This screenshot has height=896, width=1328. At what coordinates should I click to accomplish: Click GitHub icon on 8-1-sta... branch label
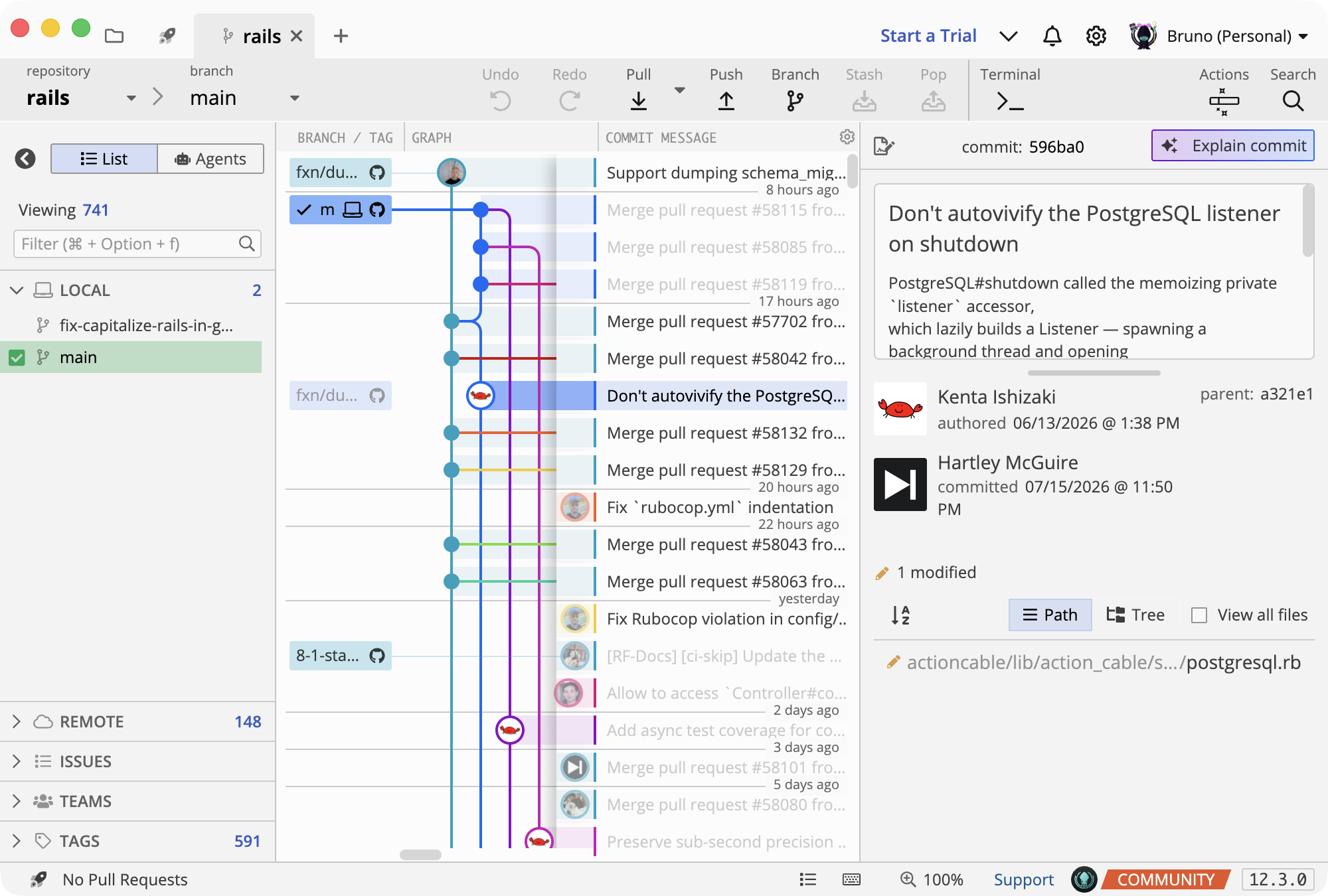tap(377, 656)
